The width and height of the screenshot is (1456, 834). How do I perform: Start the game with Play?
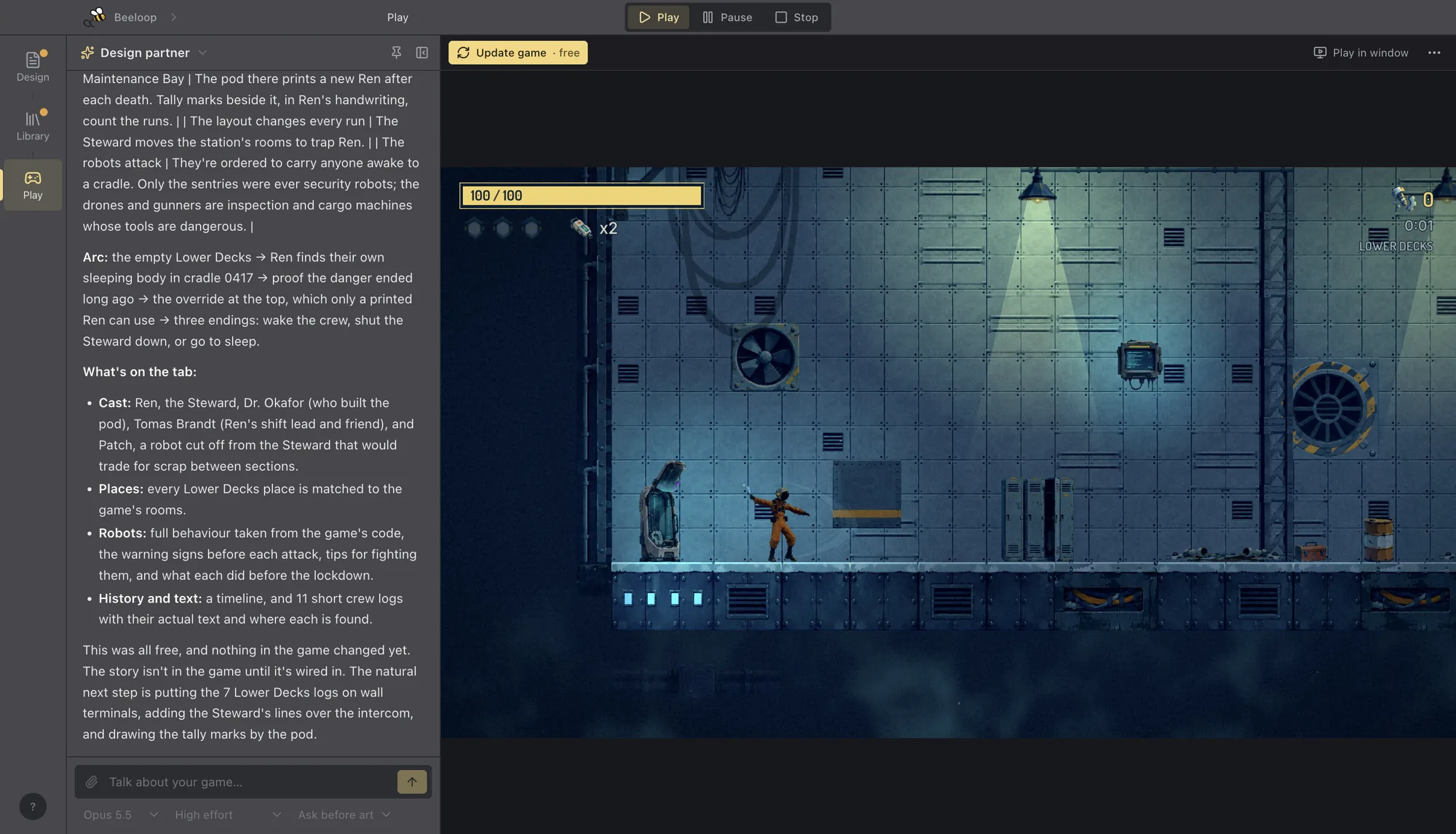(x=659, y=17)
